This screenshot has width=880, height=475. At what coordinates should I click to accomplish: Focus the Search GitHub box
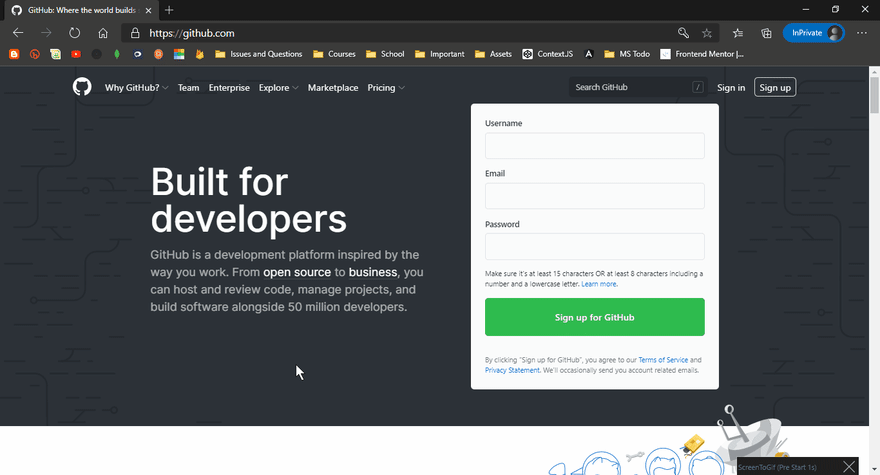[638, 87]
